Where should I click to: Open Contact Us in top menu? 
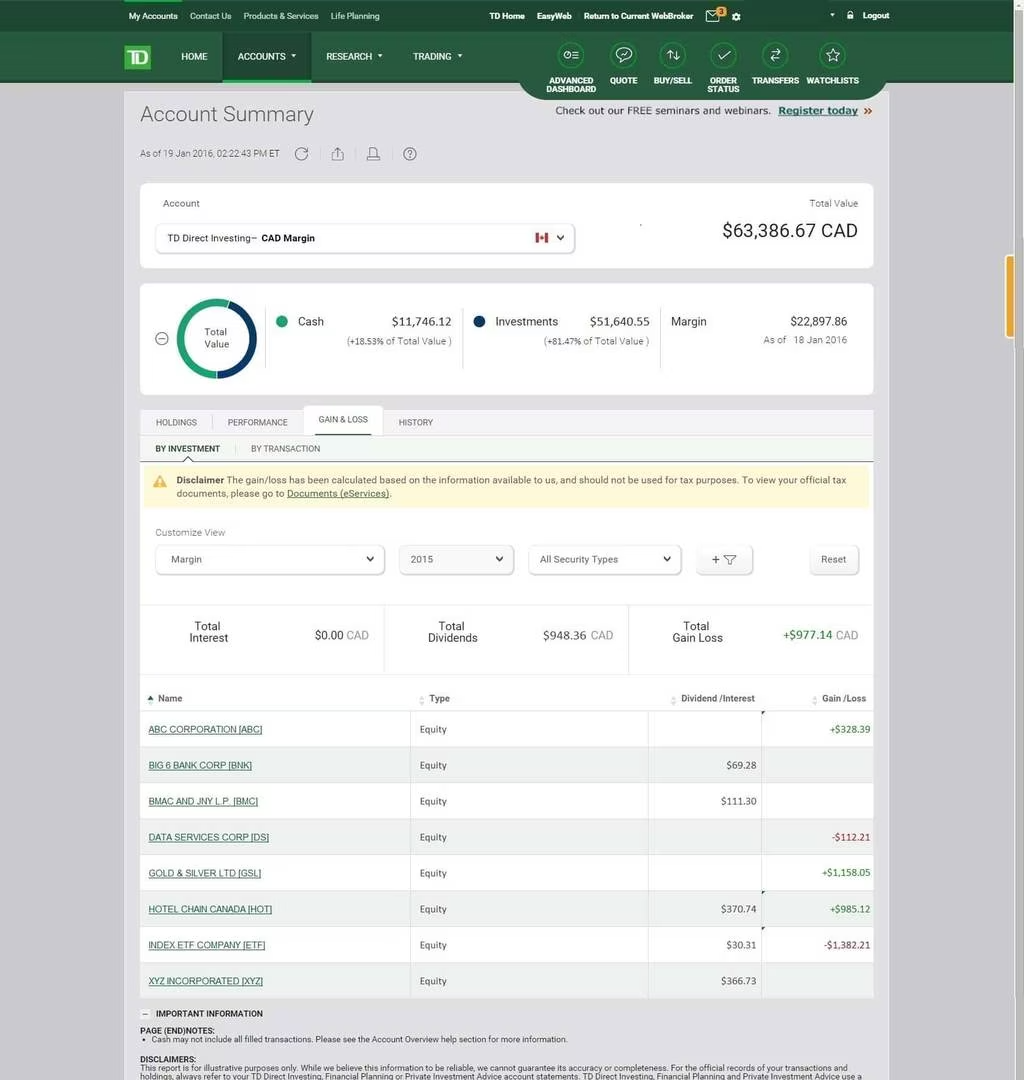(x=211, y=16)
